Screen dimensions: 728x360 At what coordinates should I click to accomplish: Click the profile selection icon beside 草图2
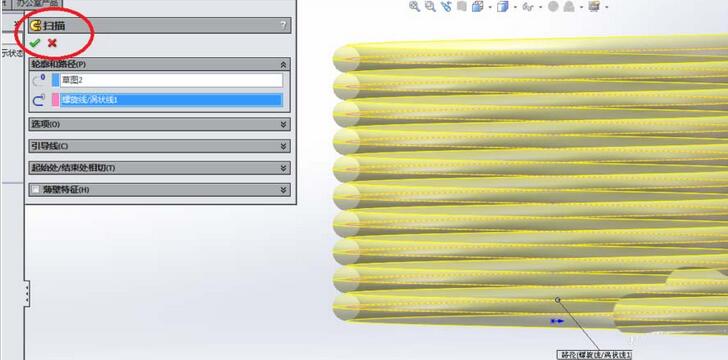39,80
